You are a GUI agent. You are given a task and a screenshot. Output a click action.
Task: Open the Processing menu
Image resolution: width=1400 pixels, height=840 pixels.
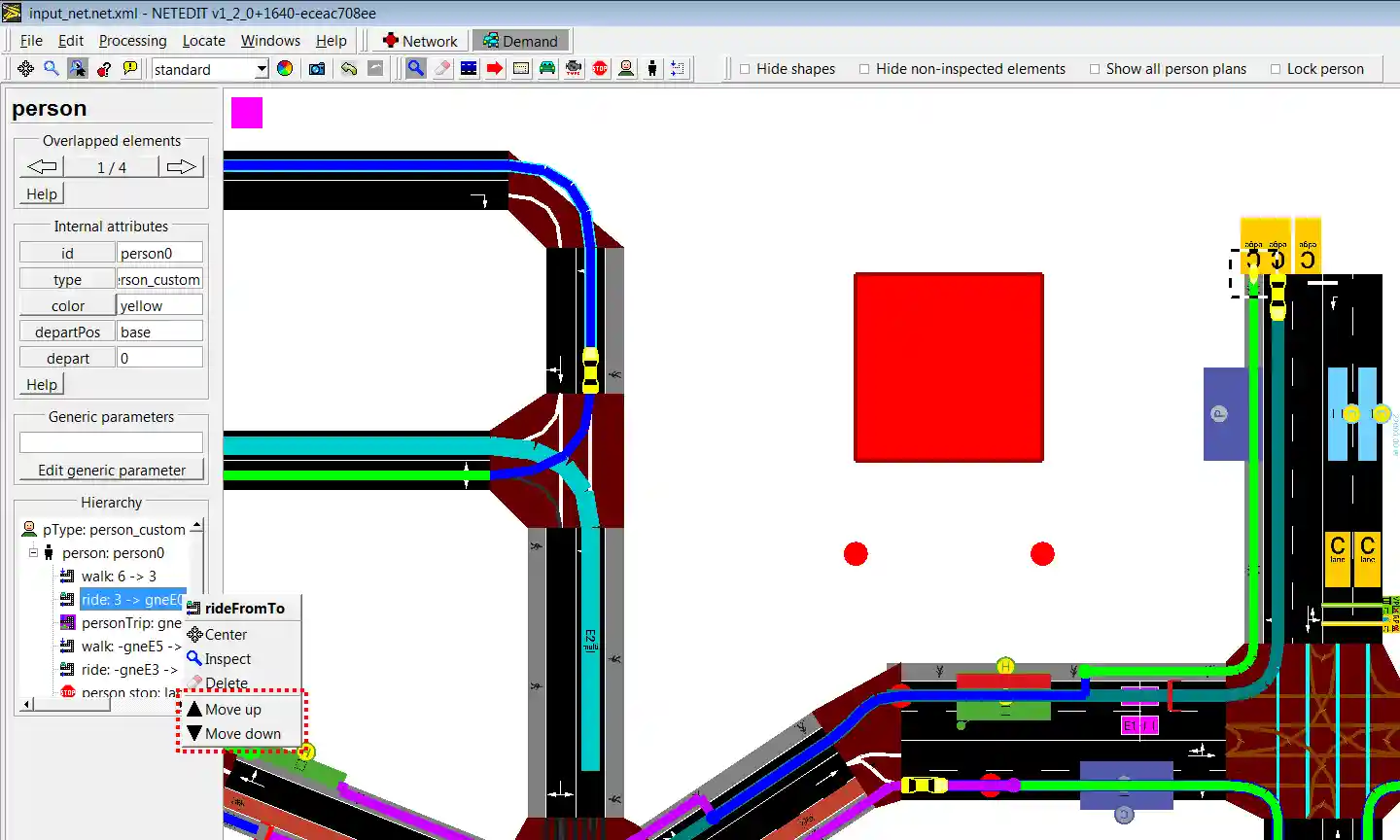tap(132, 41)
